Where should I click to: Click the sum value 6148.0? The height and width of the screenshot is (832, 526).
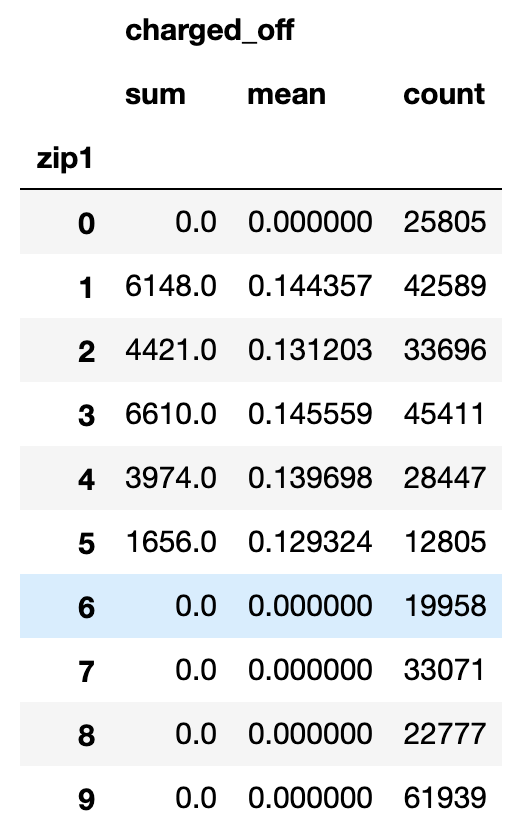171,287
